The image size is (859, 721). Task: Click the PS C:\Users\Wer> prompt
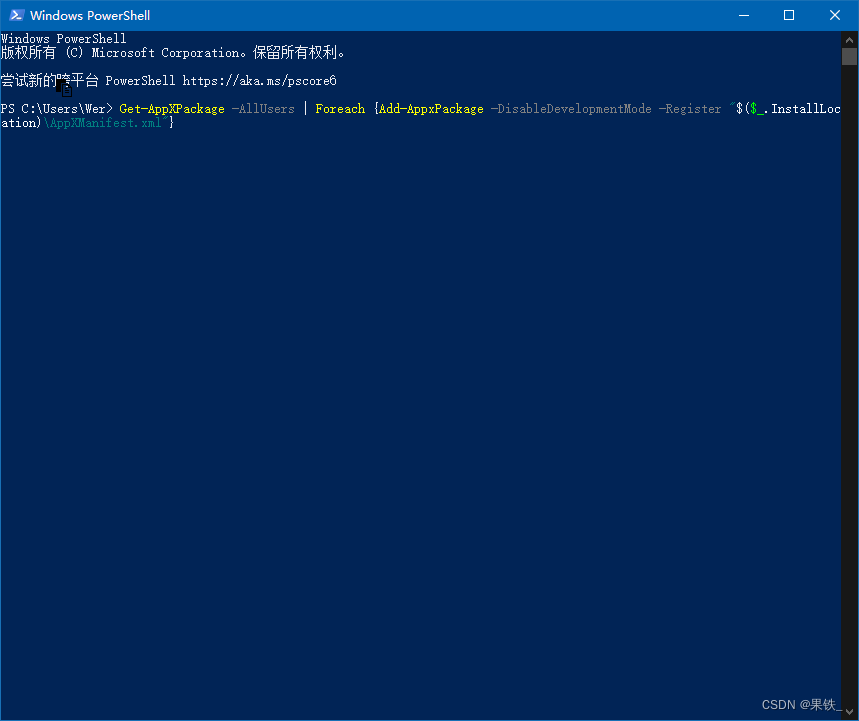56,109
